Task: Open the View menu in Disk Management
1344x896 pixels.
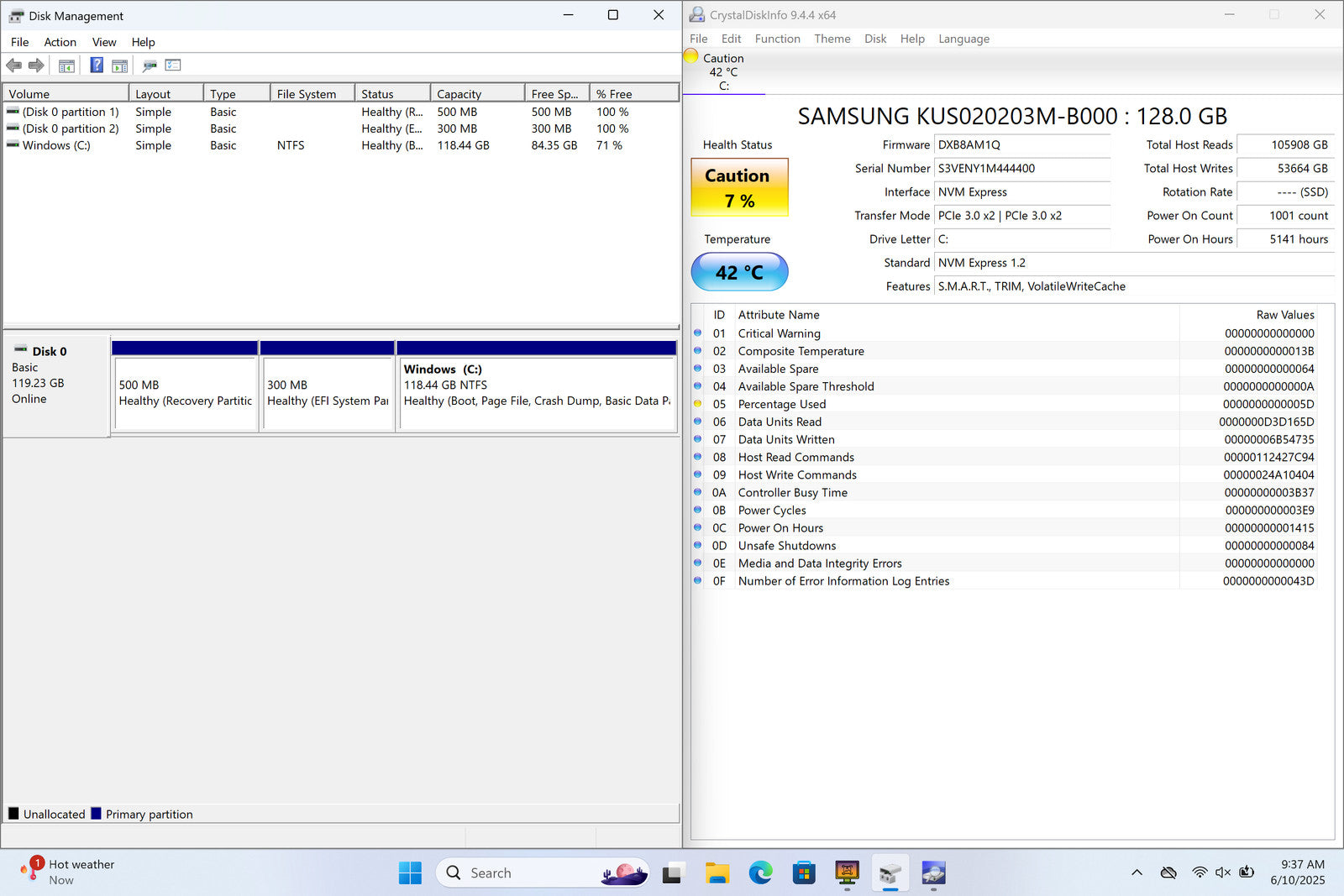Action: [x=104, y=42]
